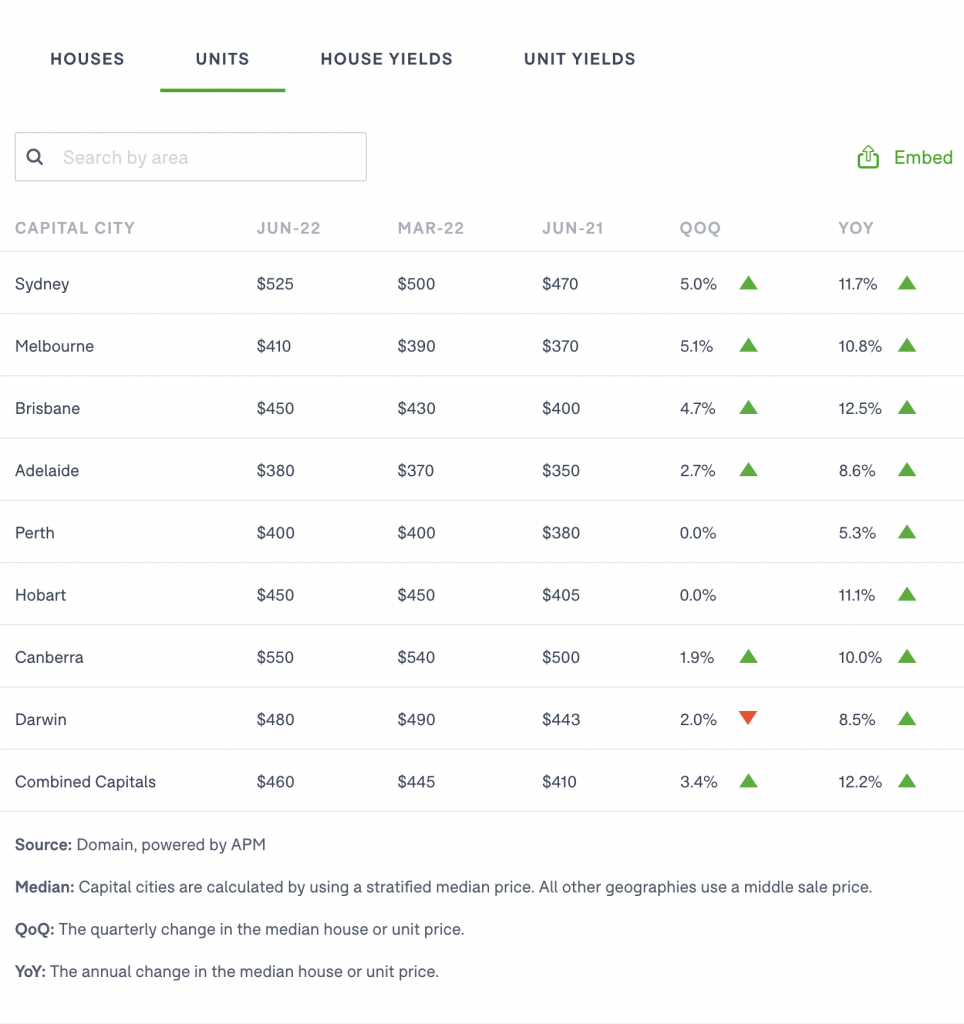Click Darwin's red QoQ down arrow

748,718
